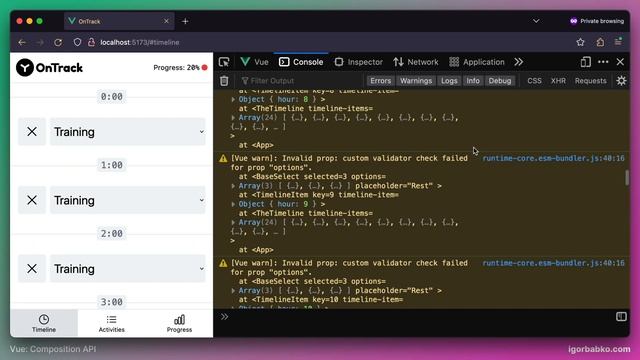The image size is (640, 360).
Task: Open a new browser tab
Action: [x=185, y=21]
